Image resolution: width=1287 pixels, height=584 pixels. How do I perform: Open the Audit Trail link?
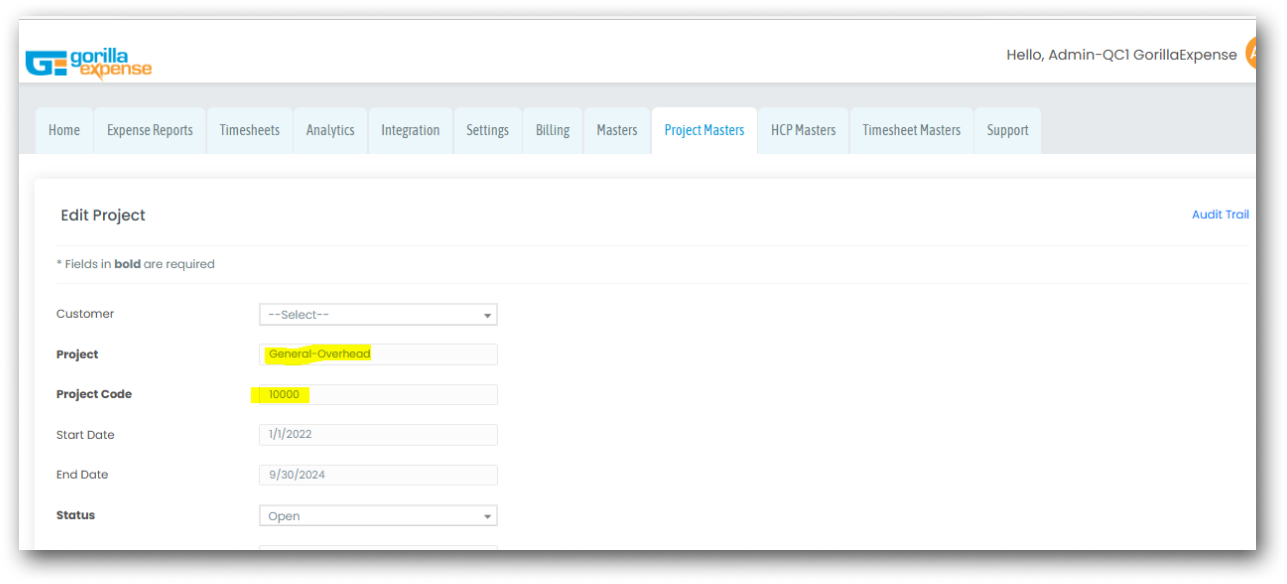click(x=1220, y=214)
